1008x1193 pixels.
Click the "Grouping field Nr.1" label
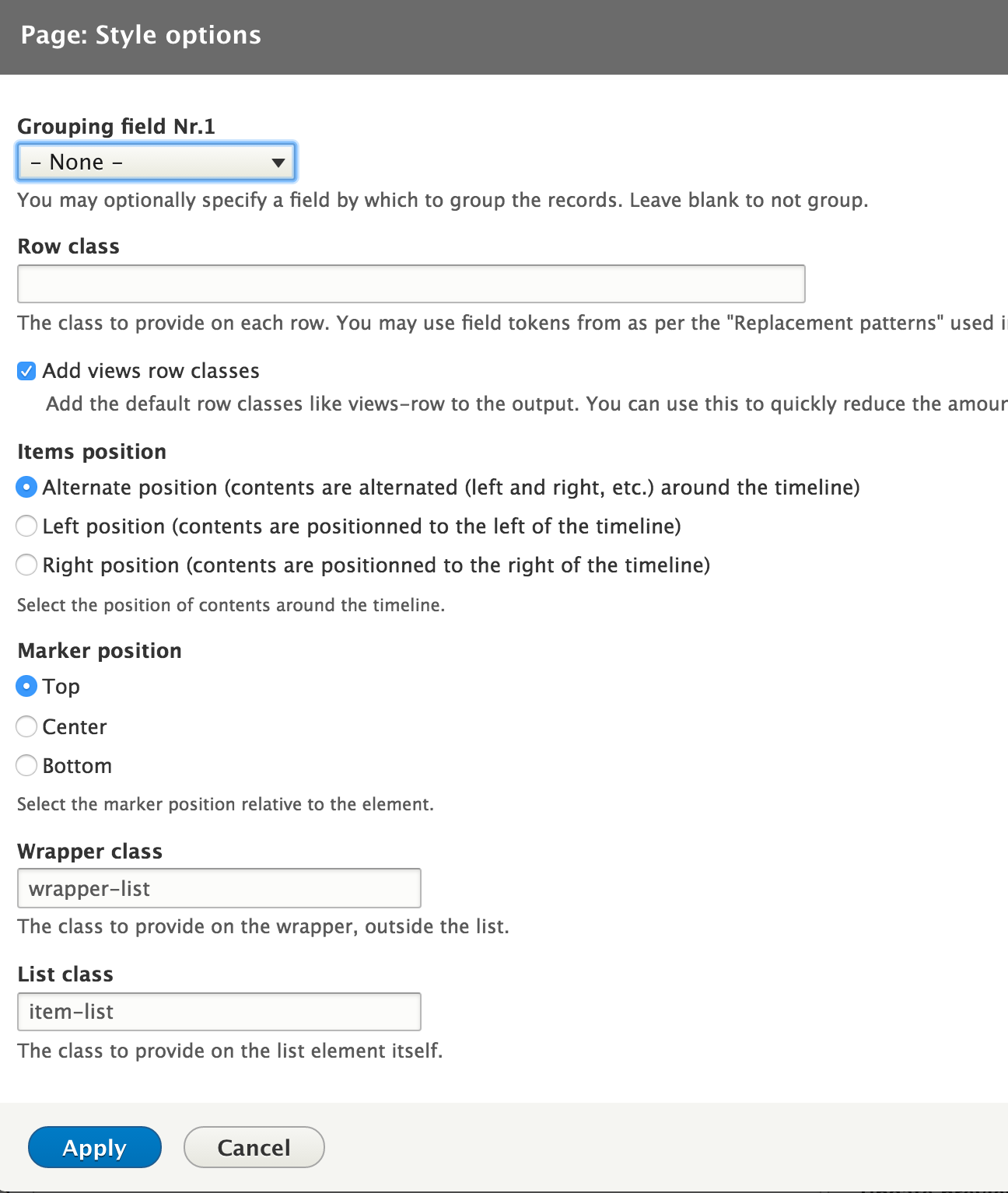[x=116, y=127]
